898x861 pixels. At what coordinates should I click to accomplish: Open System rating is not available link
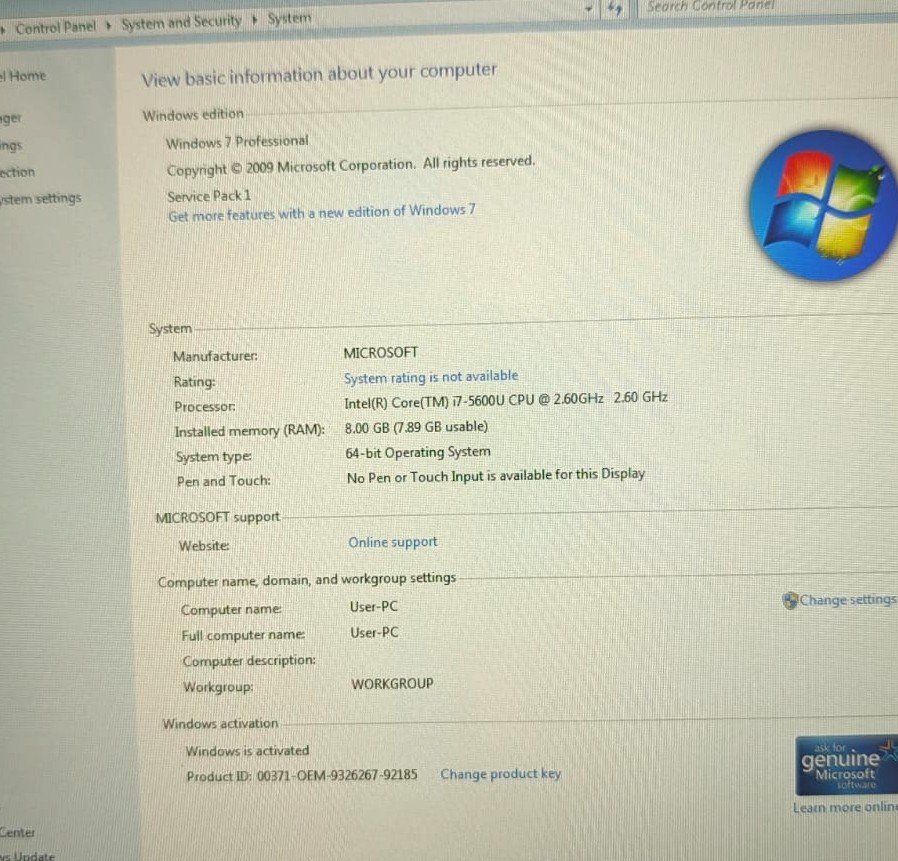[x=431, y=377]
